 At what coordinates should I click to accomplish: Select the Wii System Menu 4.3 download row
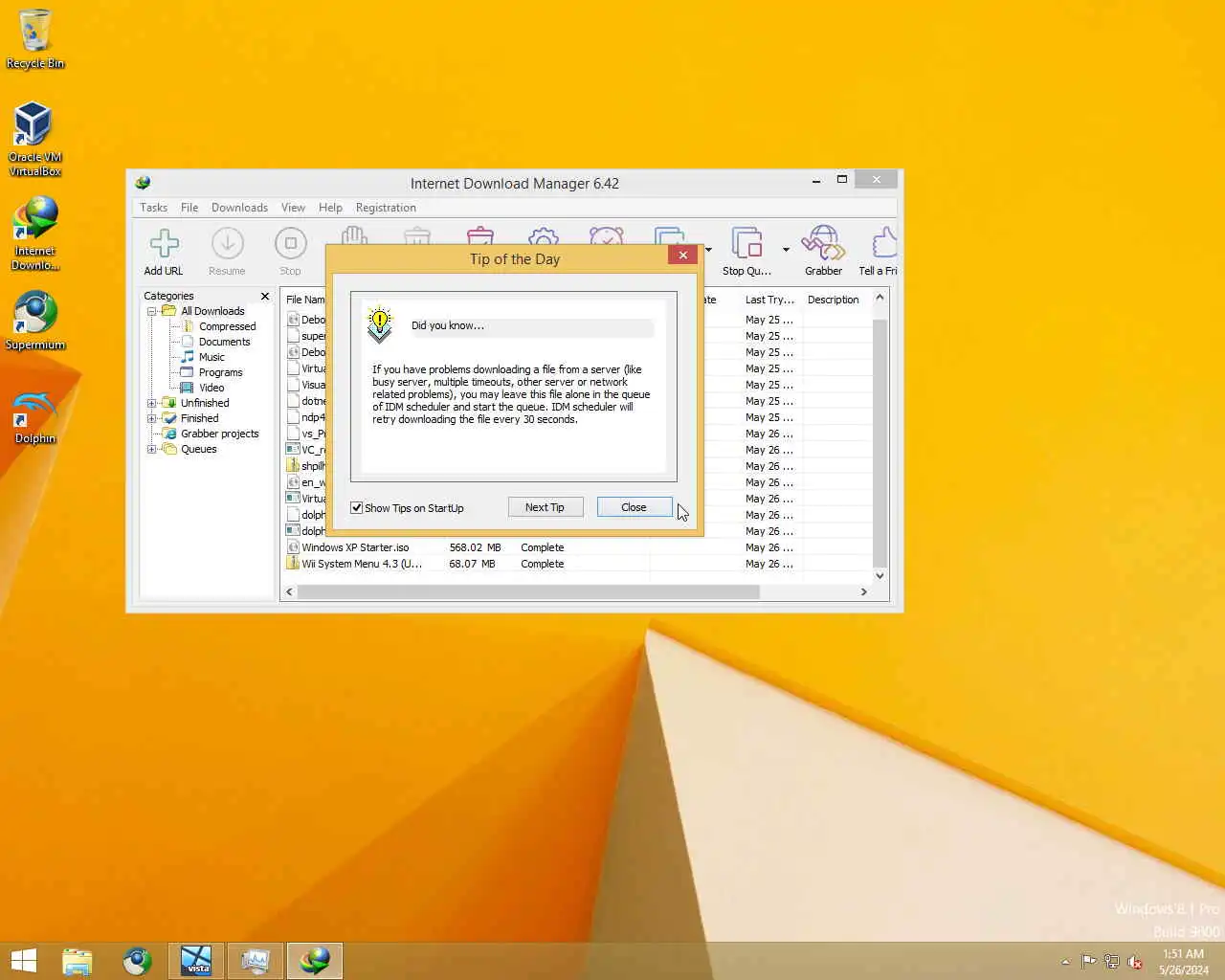coord(578,564)
